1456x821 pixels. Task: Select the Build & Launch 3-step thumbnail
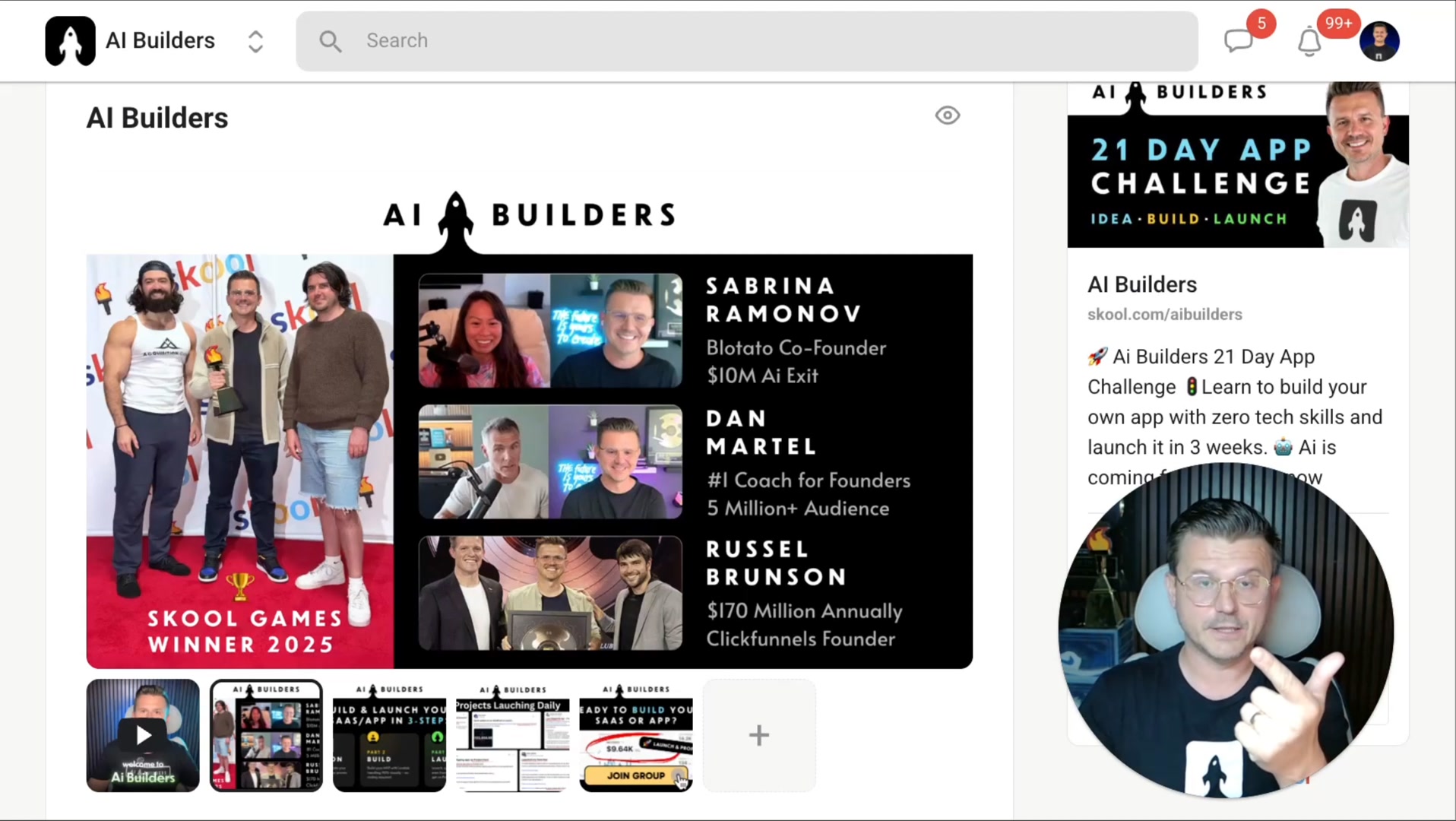tap(389, 735)
